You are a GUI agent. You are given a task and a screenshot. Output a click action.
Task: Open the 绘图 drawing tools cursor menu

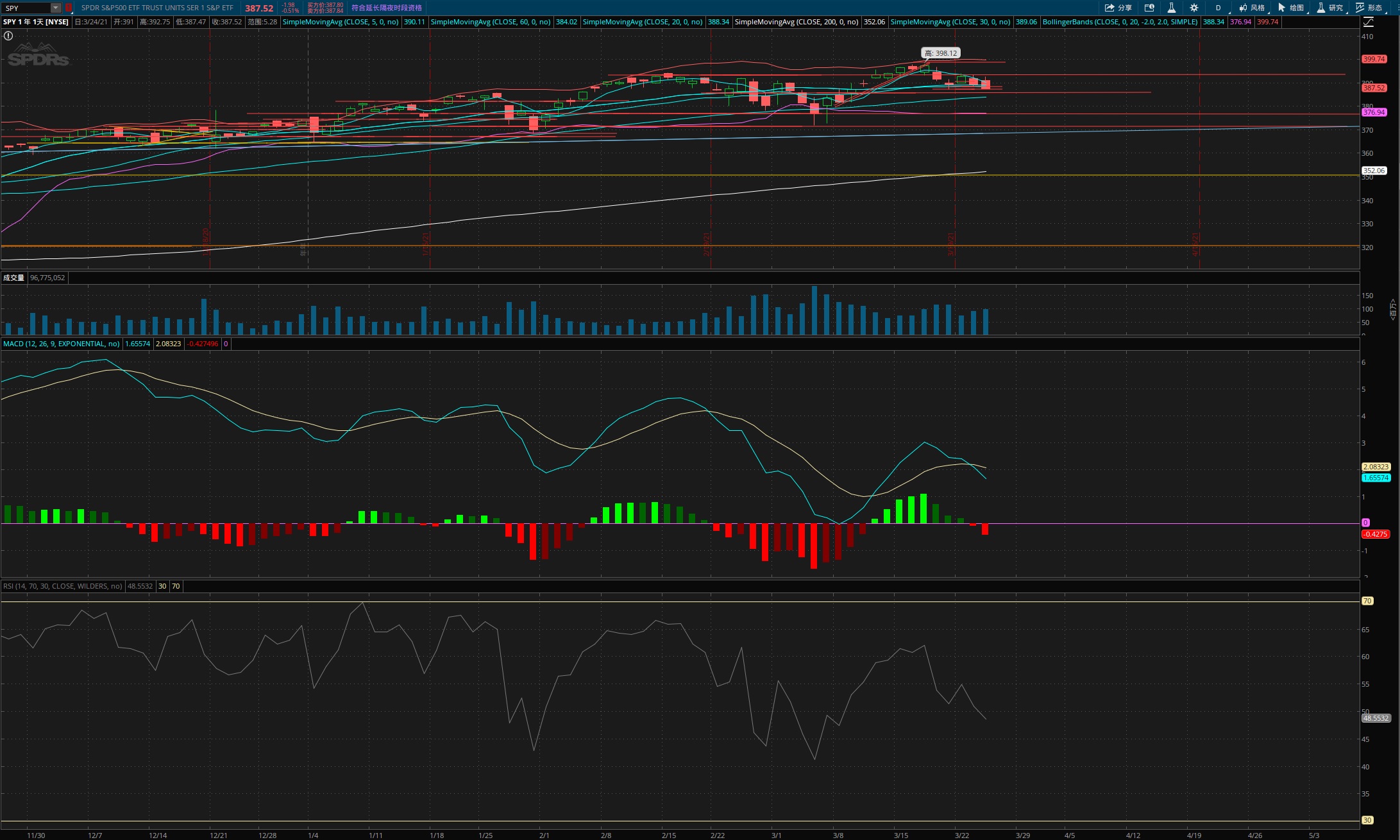click(1291, 8)
